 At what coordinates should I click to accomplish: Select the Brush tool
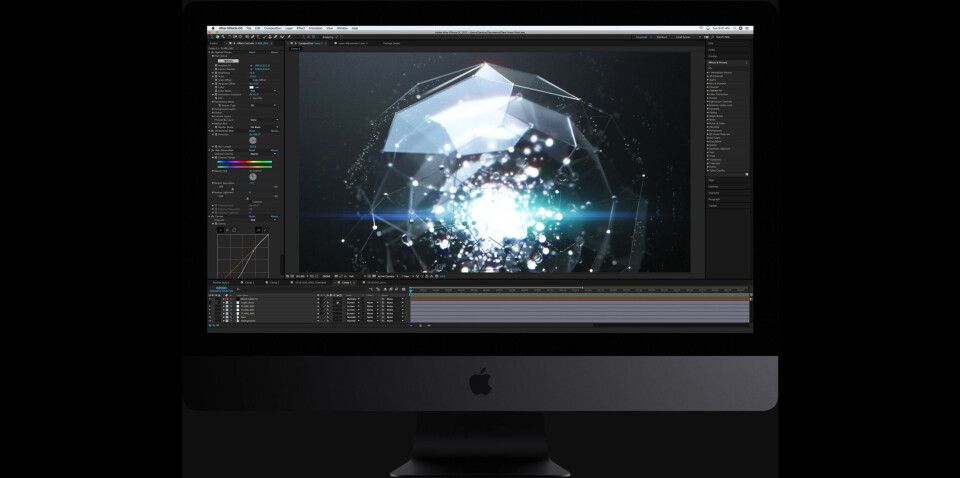coord(264,37)
